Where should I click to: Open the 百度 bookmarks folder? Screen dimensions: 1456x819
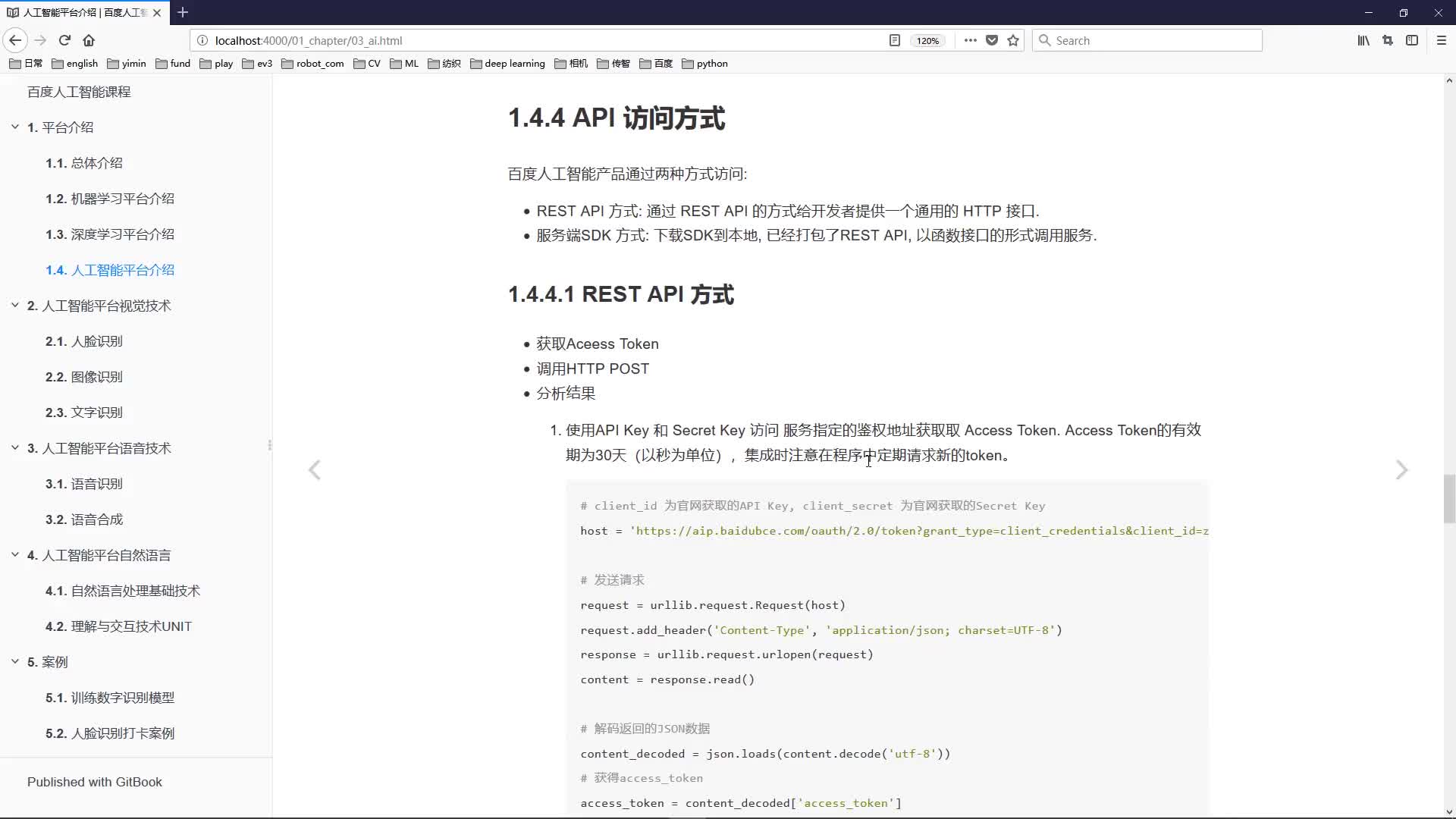656,64
